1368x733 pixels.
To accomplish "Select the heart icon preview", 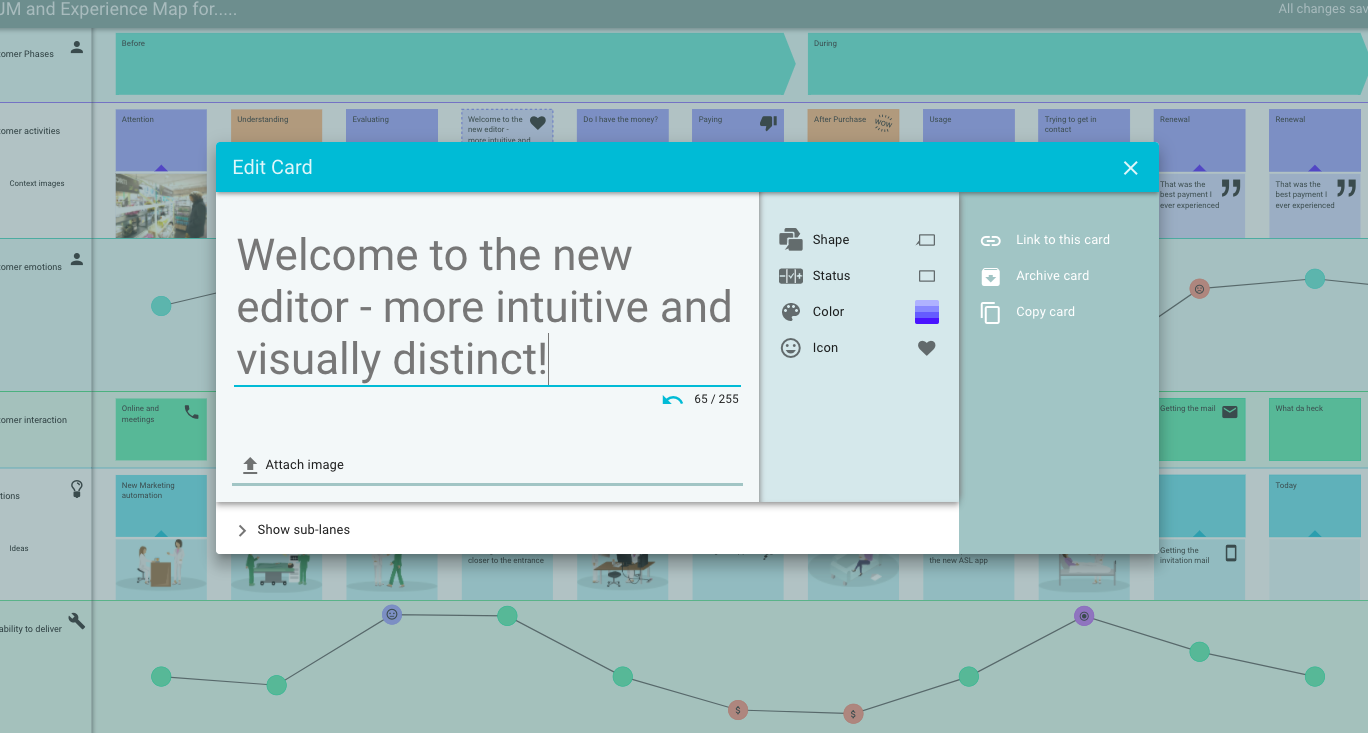I will click(927, 348).
